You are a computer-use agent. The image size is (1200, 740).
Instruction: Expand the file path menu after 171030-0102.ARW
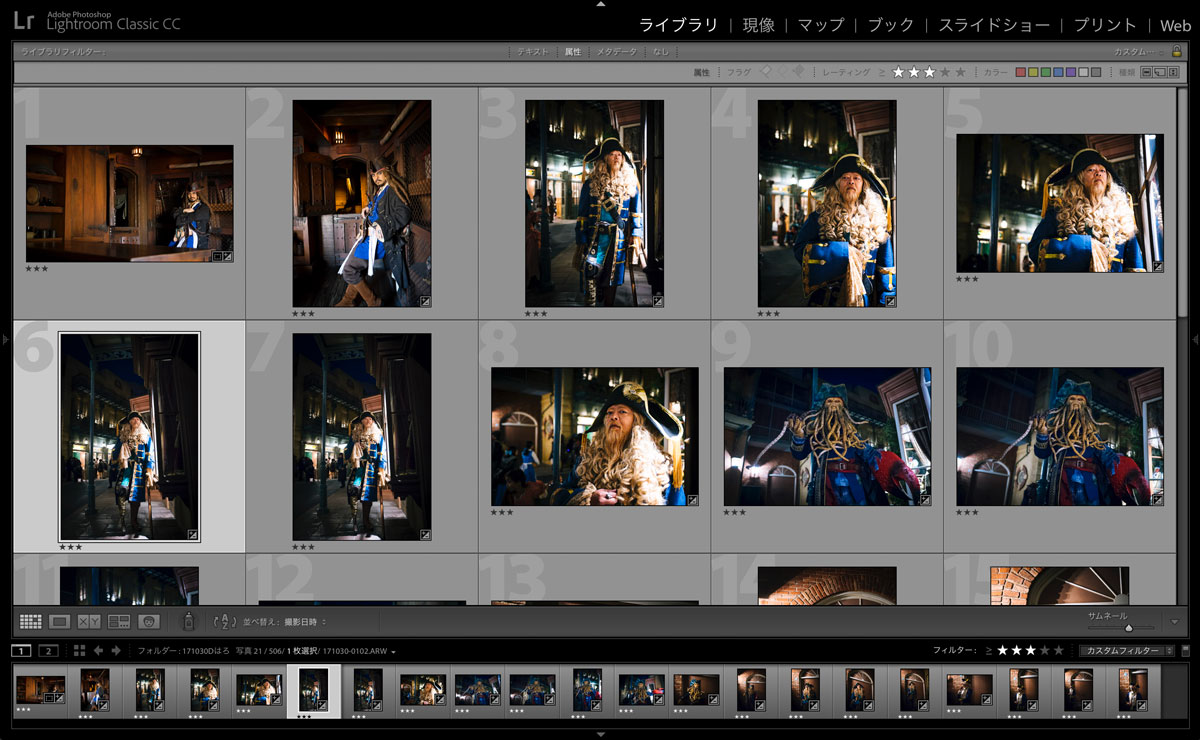pyautogui.click(x=393, y=652)
